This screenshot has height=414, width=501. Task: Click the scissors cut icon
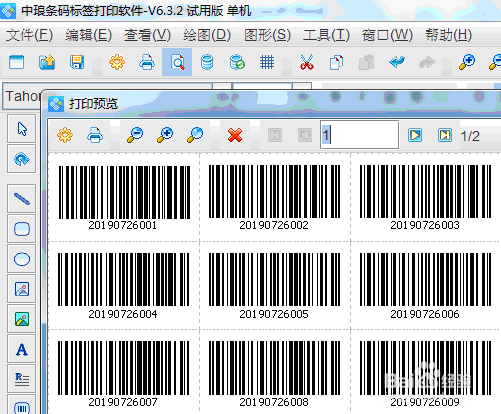[307, 62]
